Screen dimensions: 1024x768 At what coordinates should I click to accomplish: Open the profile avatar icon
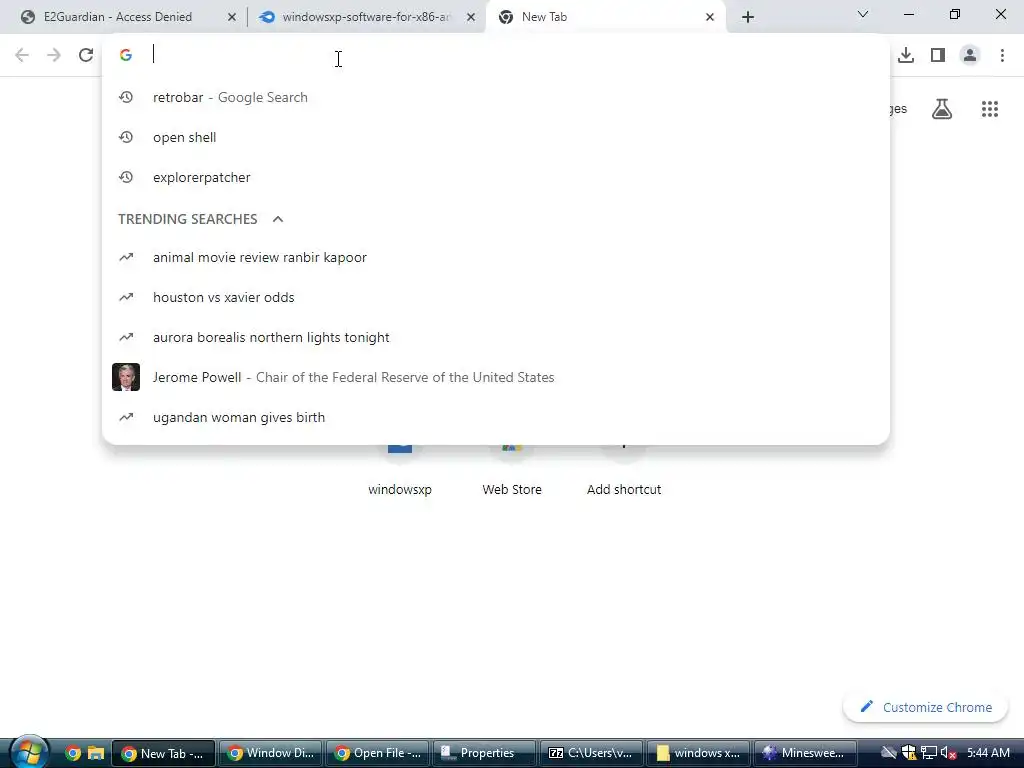pyautogui.click(x=970, y=55)
